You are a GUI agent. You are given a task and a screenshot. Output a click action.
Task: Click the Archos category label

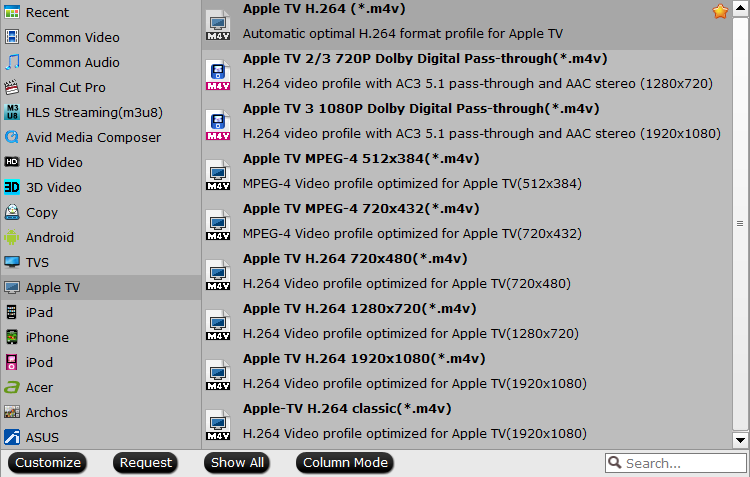pyautogui.click(x=47, y=412)
